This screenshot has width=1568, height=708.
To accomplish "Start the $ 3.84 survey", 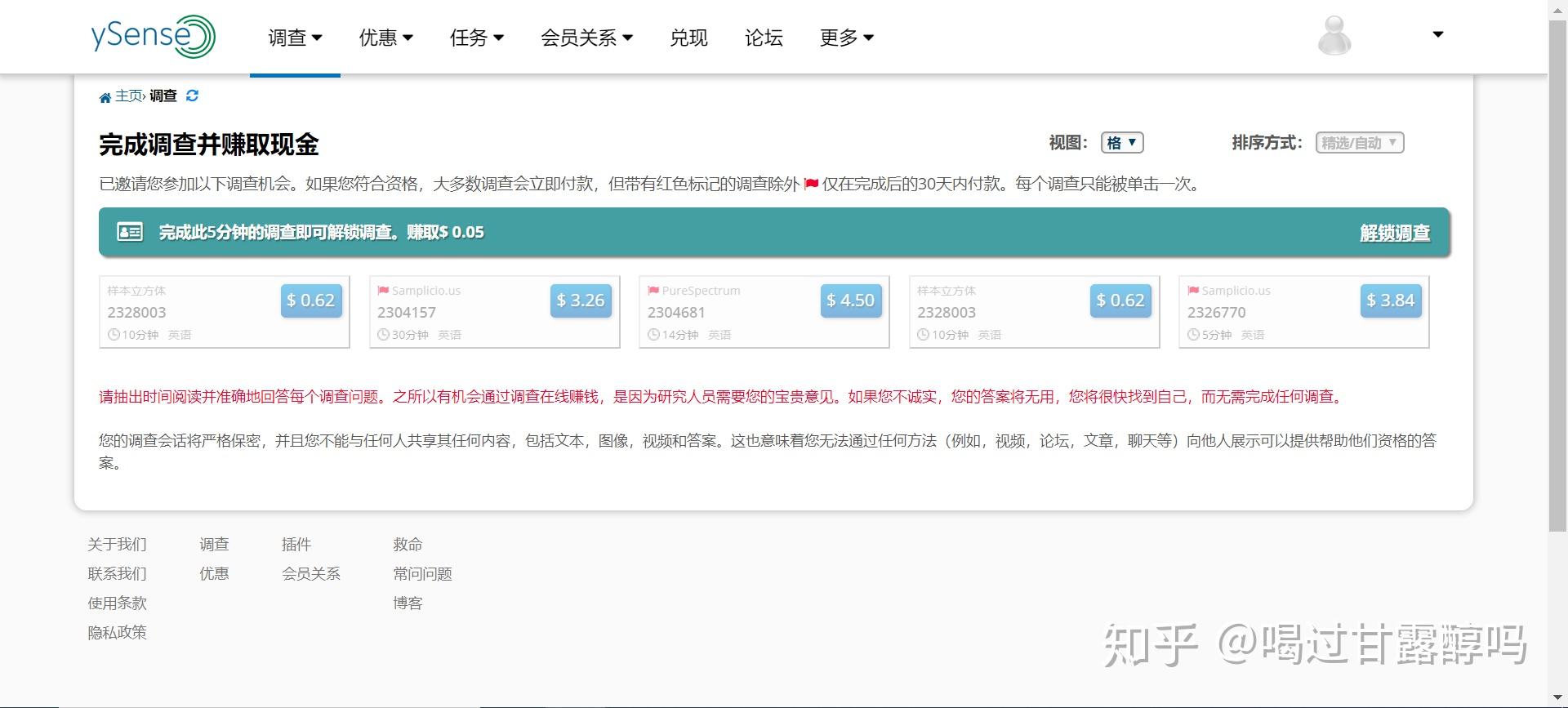I will pyautogui.click(x=1390, y=301).
